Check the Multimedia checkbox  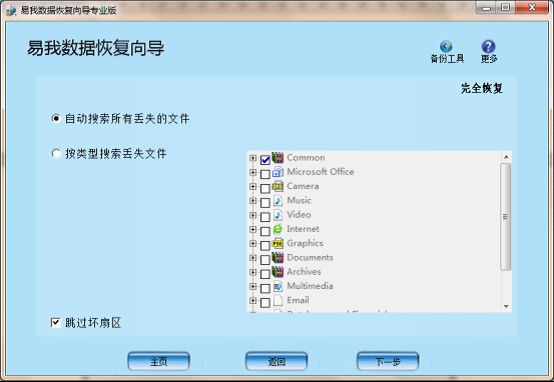[x=265, y=288]
